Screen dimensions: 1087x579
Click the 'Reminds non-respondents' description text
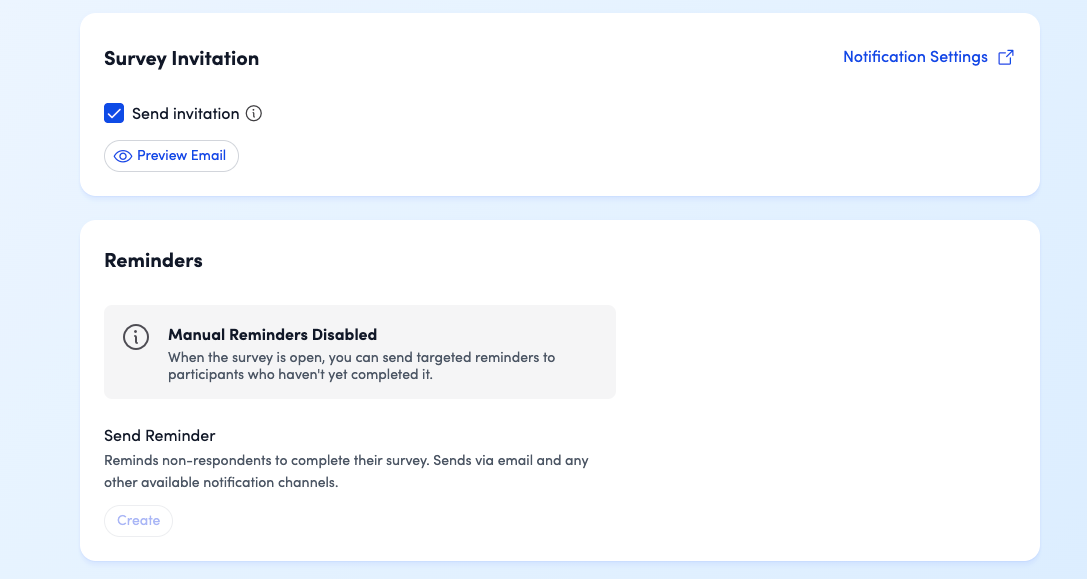(346, 461)
